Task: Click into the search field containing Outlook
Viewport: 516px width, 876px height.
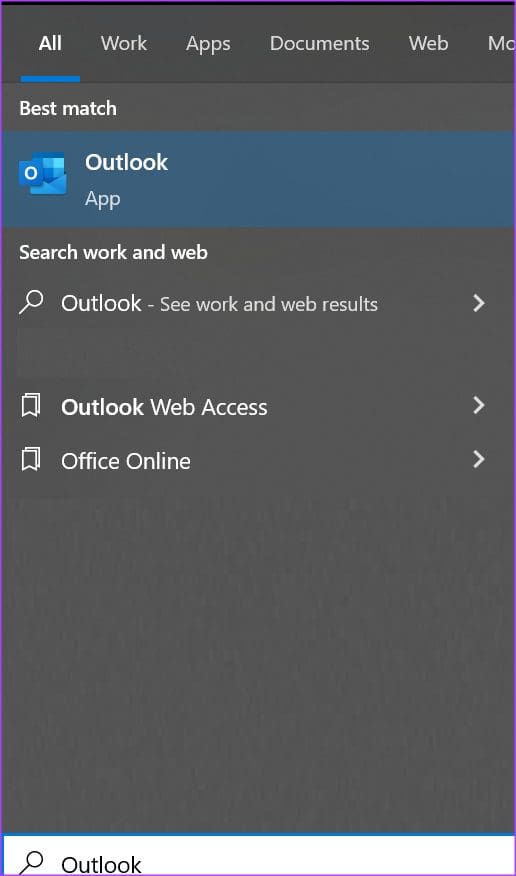Action: tap(258, 856)
